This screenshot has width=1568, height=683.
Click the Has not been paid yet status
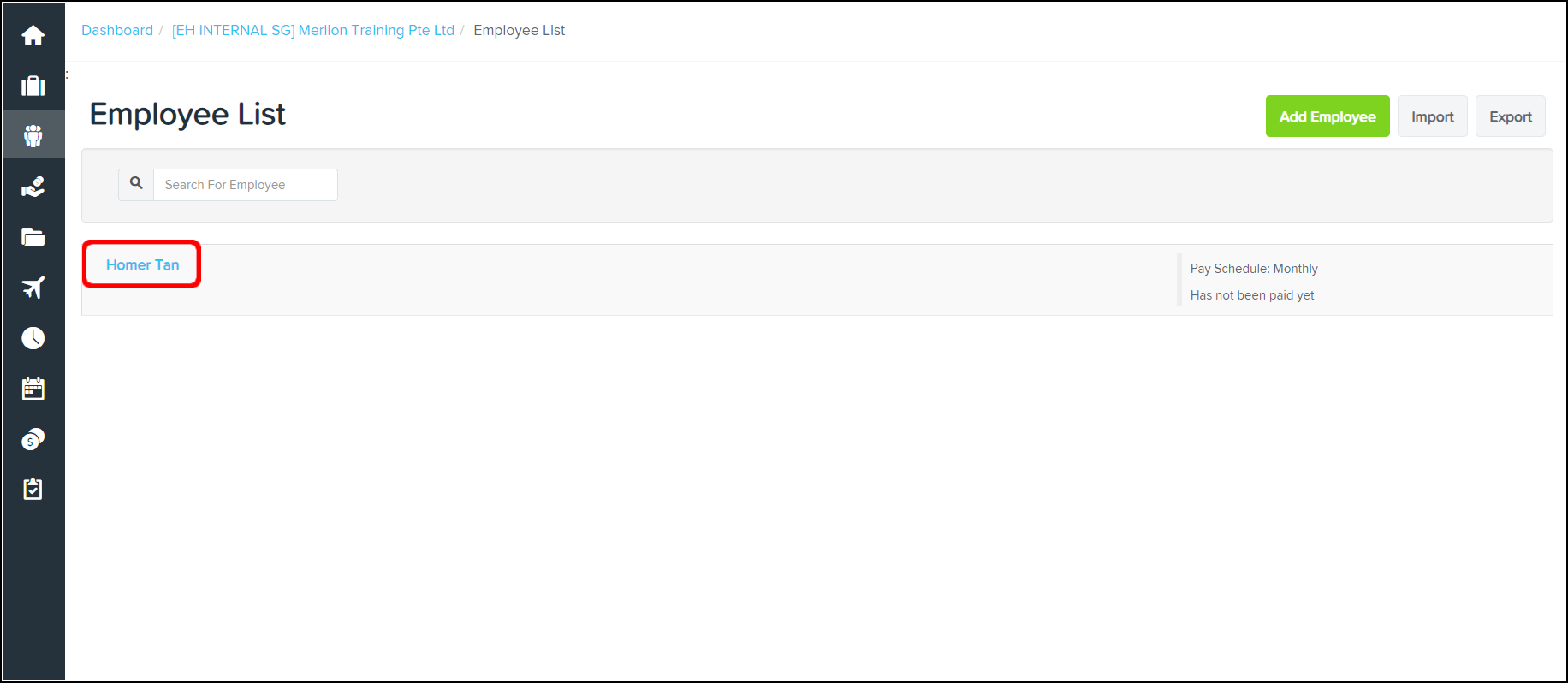pos(1252,295)
